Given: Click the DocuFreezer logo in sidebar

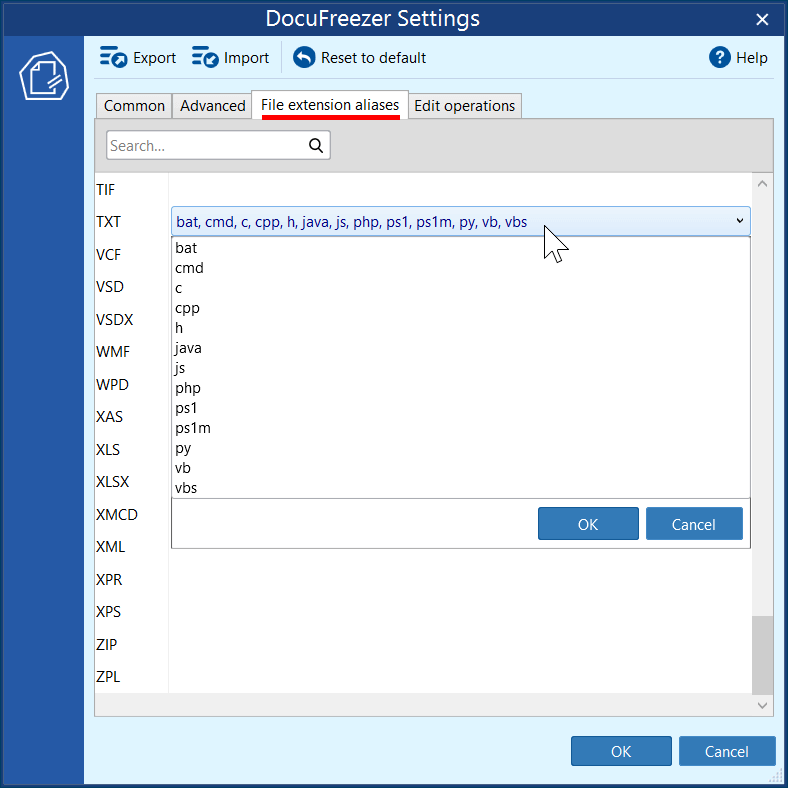Looking at the screenshot, I should point(44,76).
